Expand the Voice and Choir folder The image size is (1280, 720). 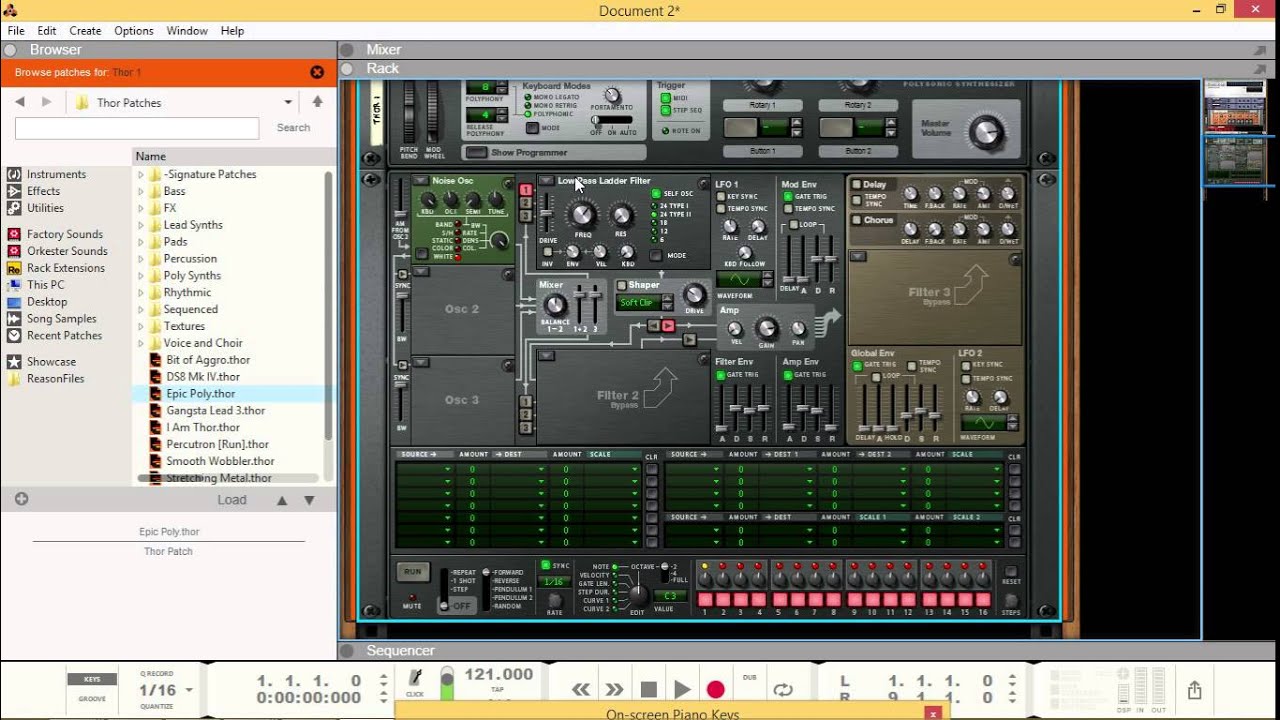(141, 343)
